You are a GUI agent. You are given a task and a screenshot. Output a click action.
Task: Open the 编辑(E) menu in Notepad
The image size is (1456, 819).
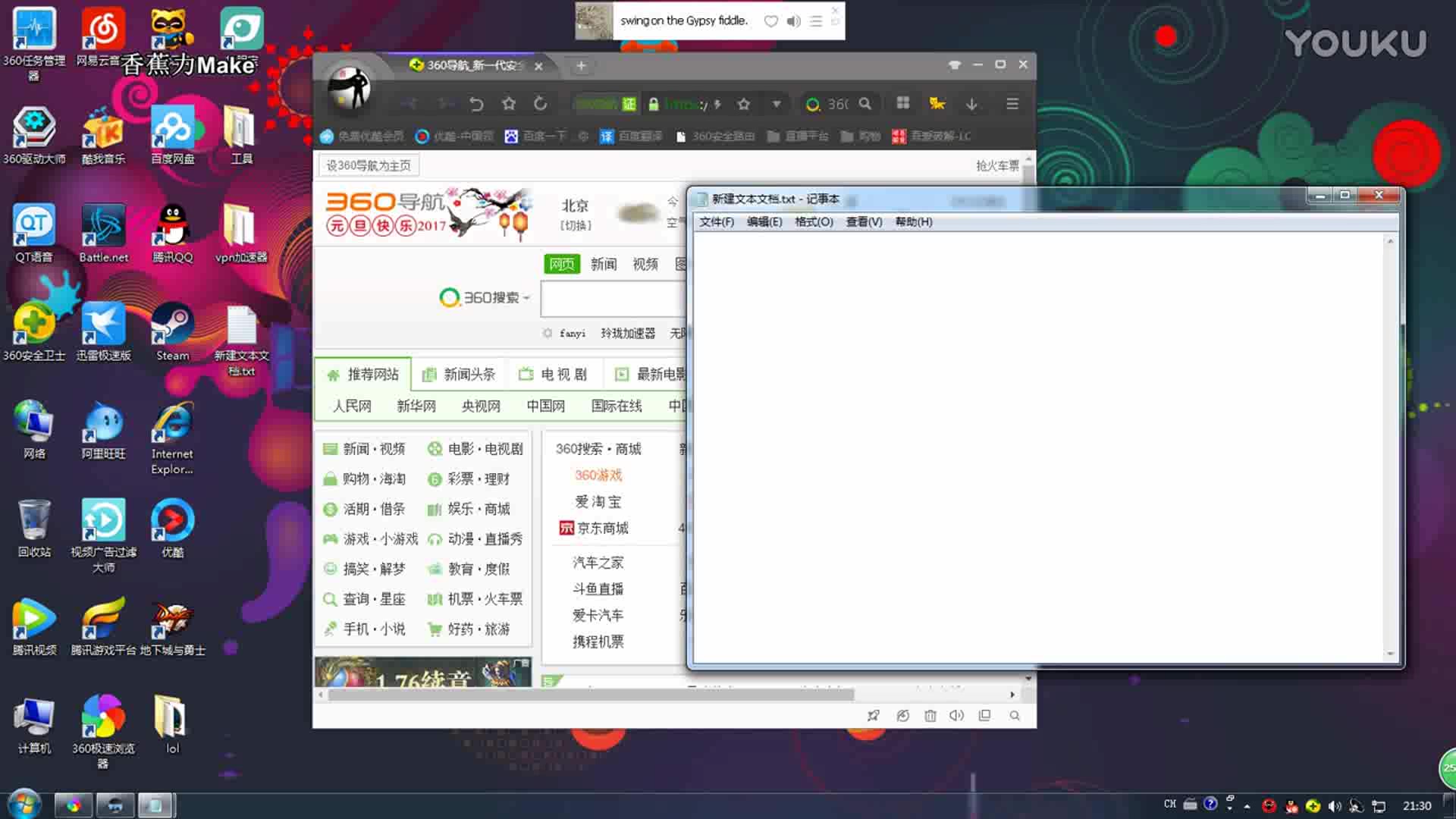(764, 221)
